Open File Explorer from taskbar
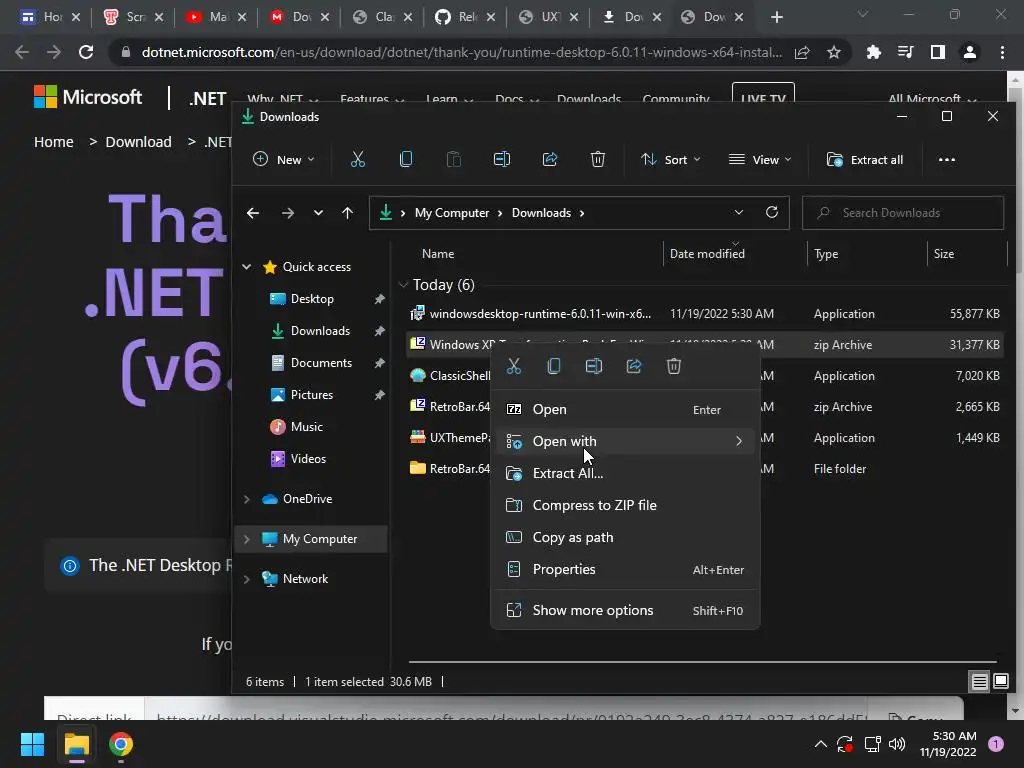This screenshot has height=768, width=1024. (x=76, y=744)
